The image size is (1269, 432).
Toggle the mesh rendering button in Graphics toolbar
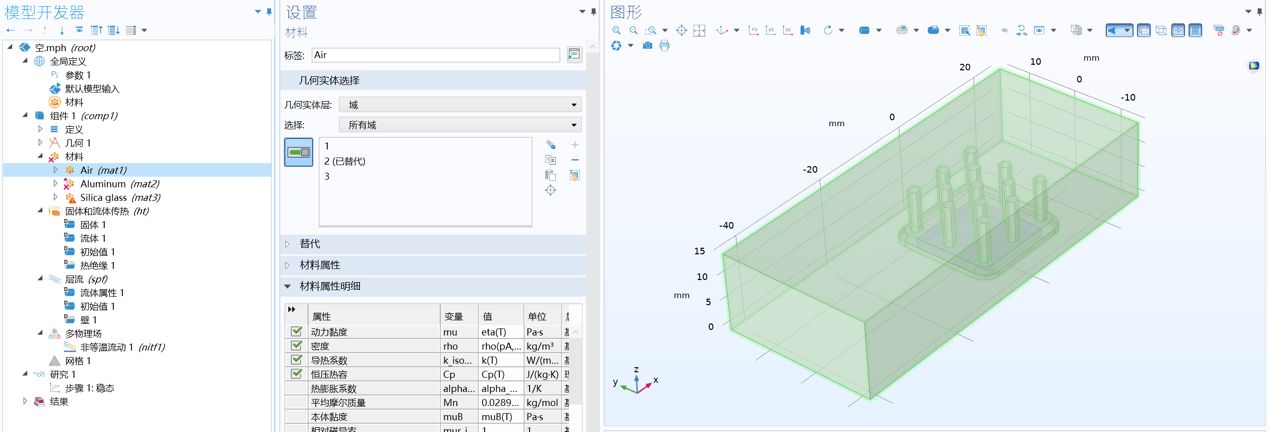(x=1178, y=30)
